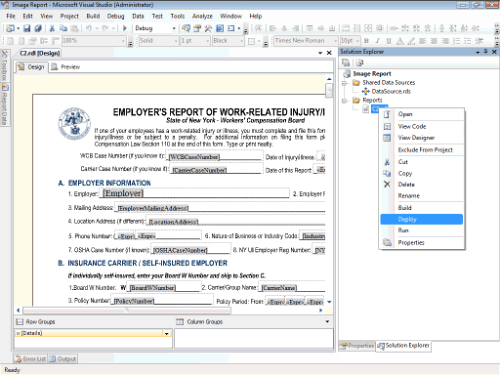
Task: Click the Properties Window toolbar icon
Action: (x=197, y=28)
